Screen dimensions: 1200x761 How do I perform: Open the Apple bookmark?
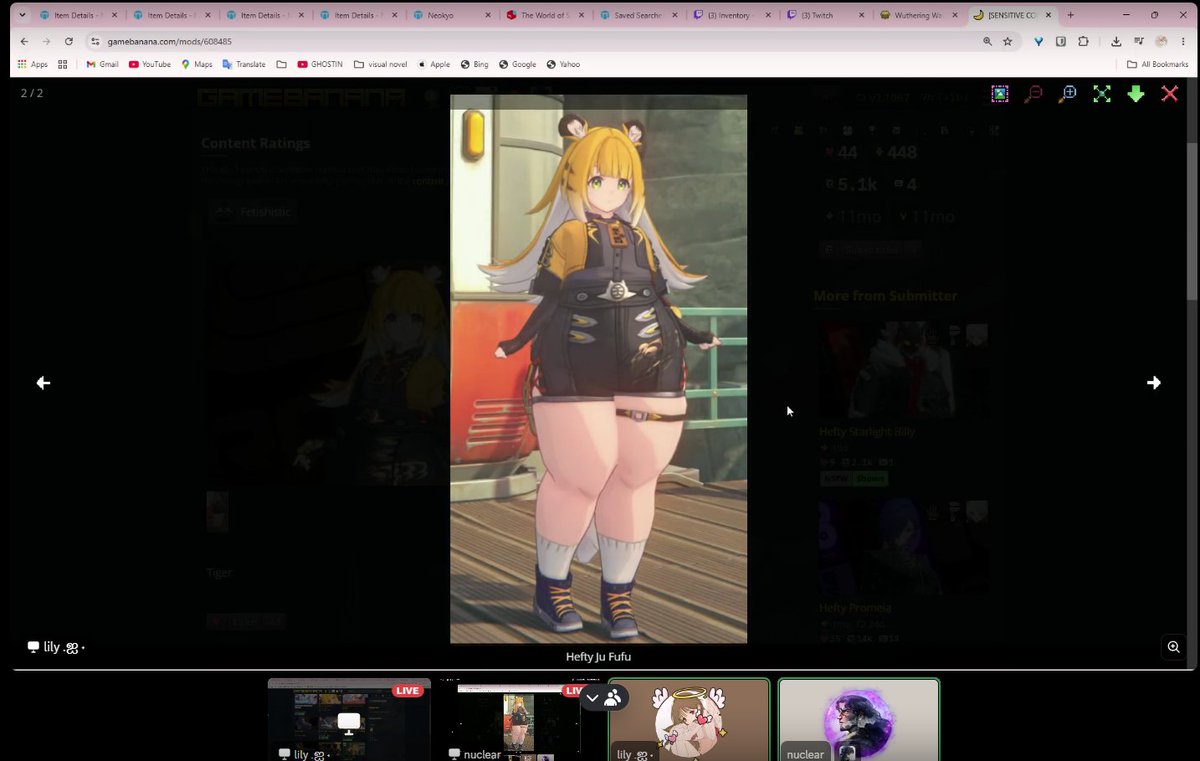click(x=433, y=64)
